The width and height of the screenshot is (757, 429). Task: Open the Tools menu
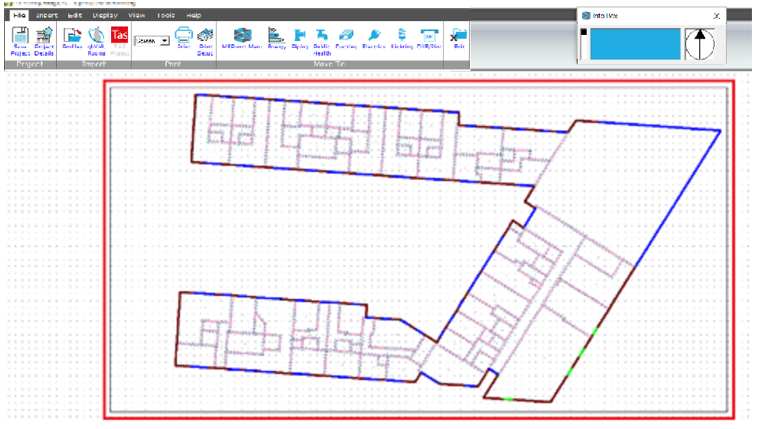(x=166, y=15)
